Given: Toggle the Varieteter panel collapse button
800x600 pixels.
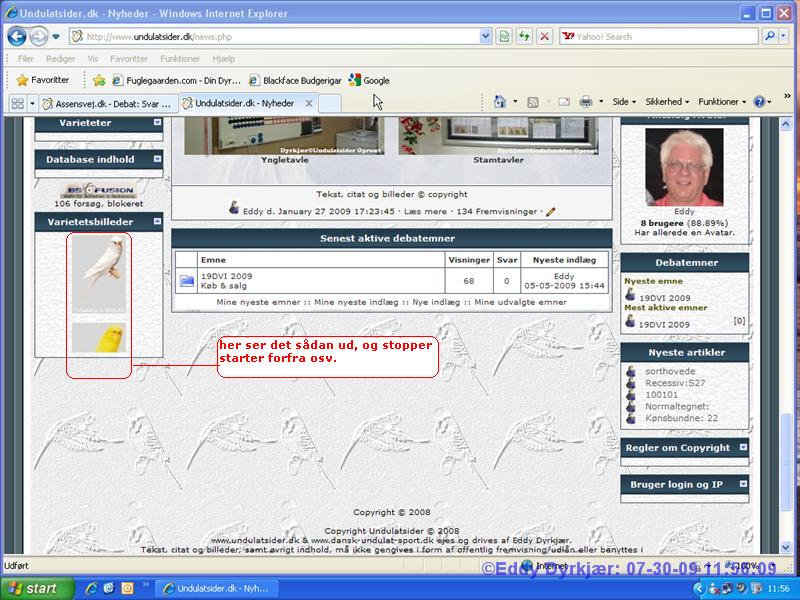Looking at the screenshot, I should click(158, 122).
